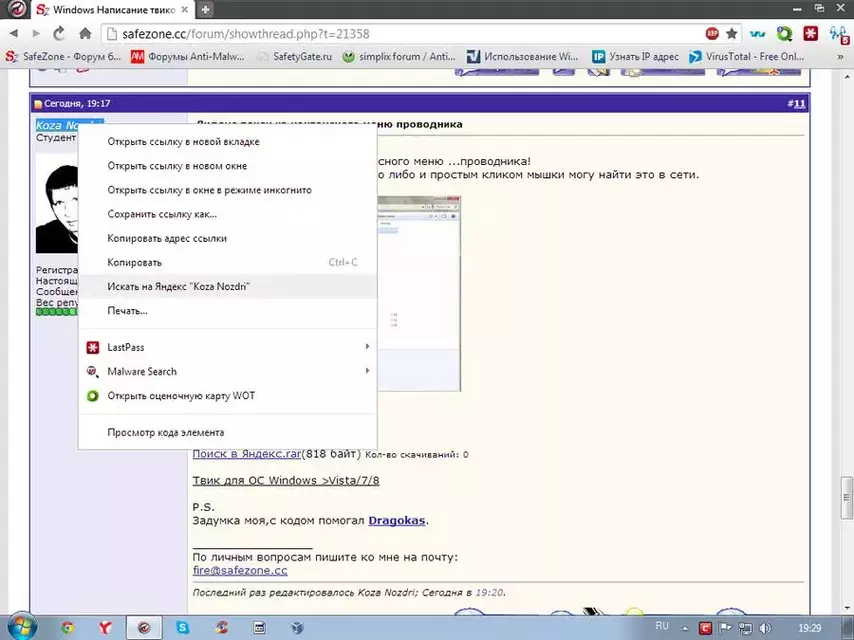
Task: Click the browser logo in the title bar
Action: point(15,9)
